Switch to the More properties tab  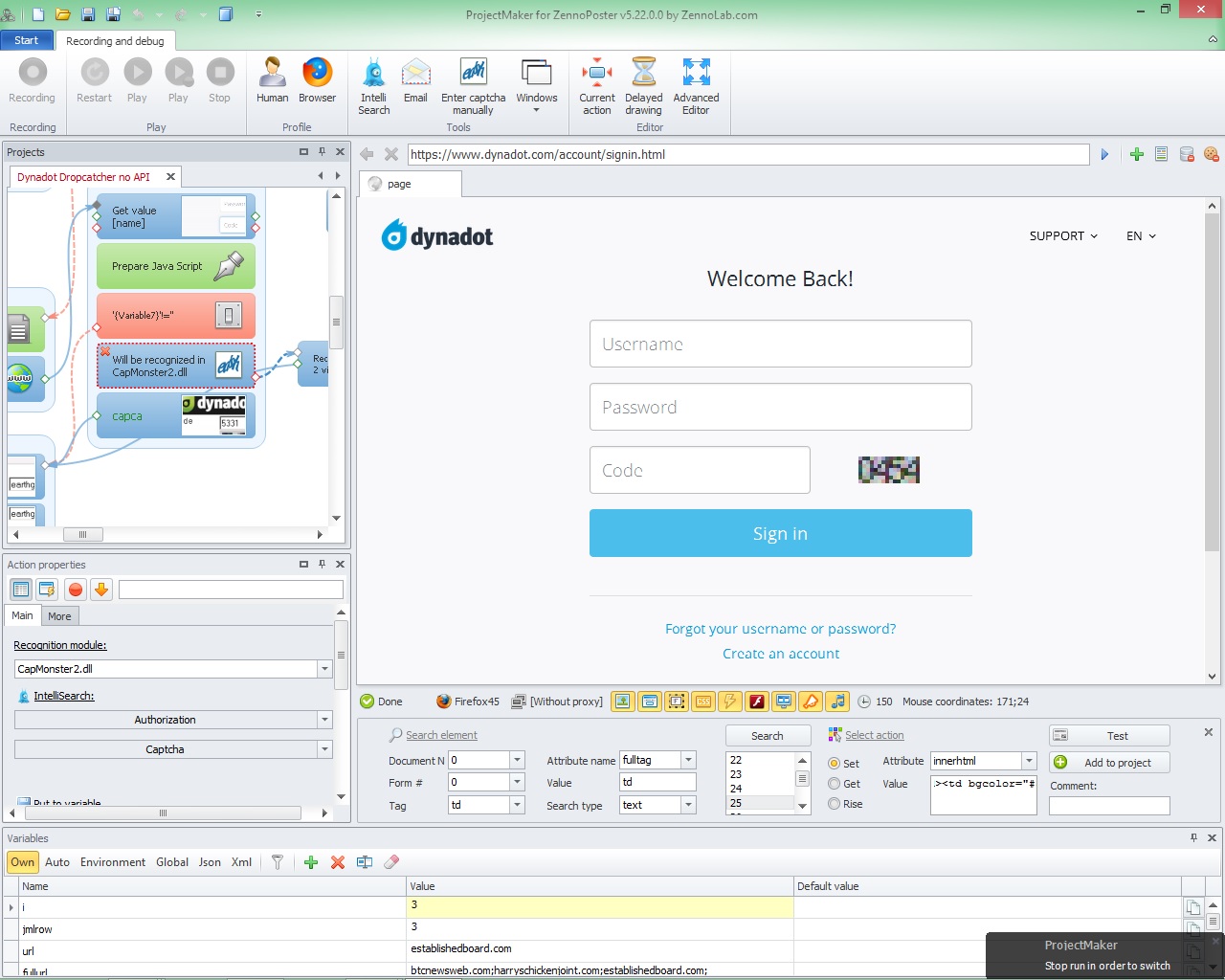click(x=59, y=616)
